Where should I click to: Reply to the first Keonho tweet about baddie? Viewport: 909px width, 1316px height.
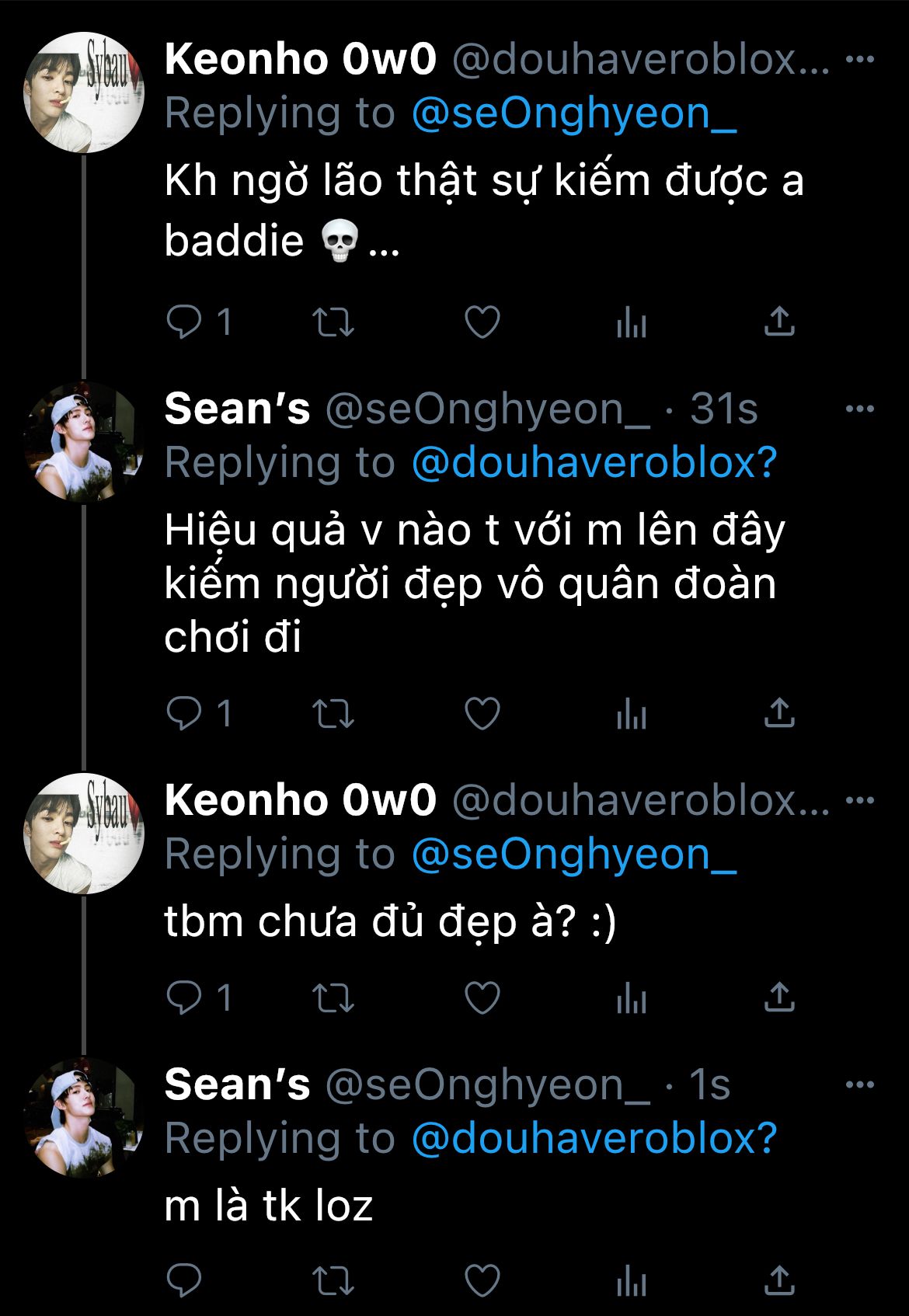(184, 322)
